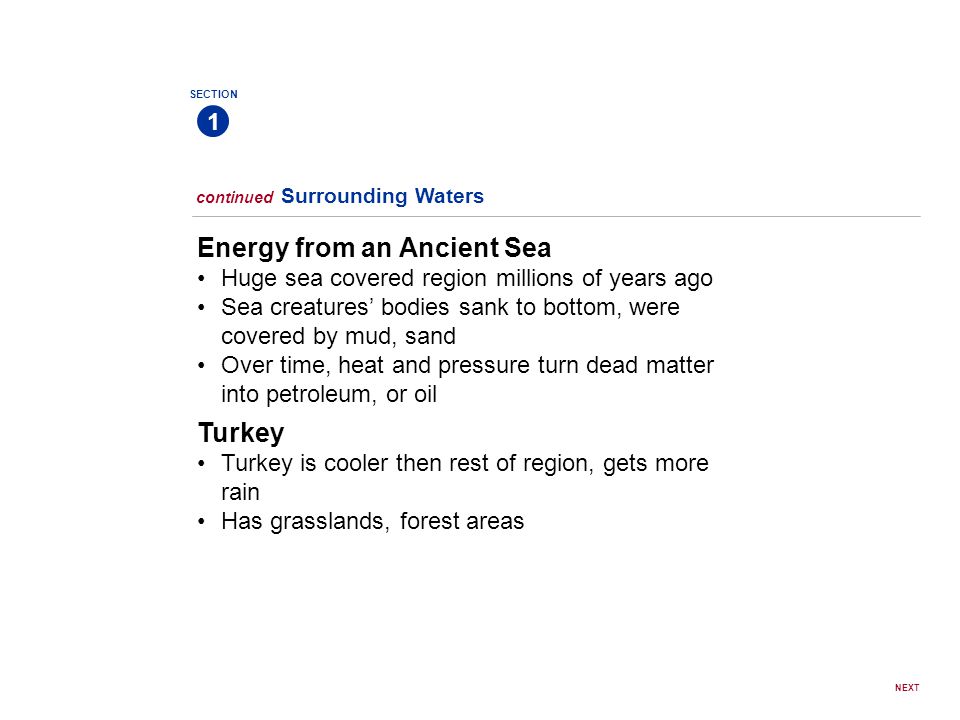Viewport: 960px width, 720px height.
Task: Click the 'Sea creatures' bodies sank' line
Action: 451,307
